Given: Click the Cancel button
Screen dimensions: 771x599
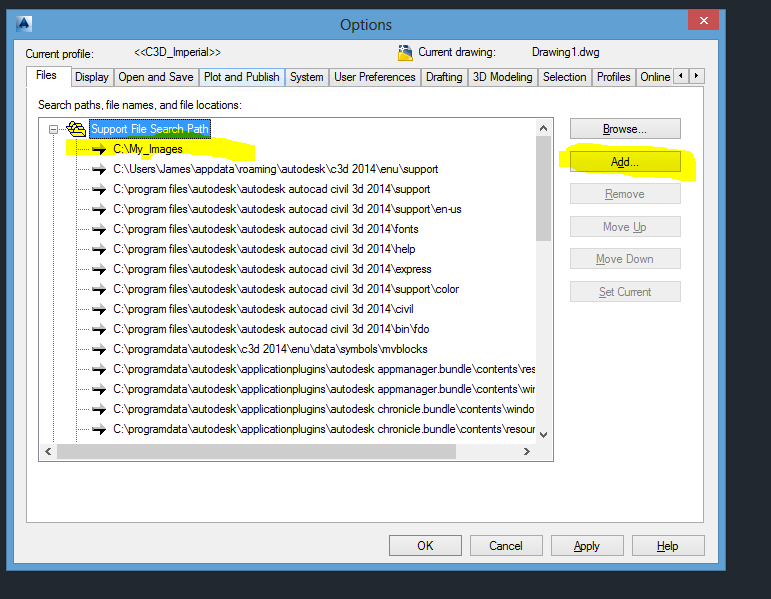Looking at the screenshot, I should pyautogui.click(x=506, y=546).
